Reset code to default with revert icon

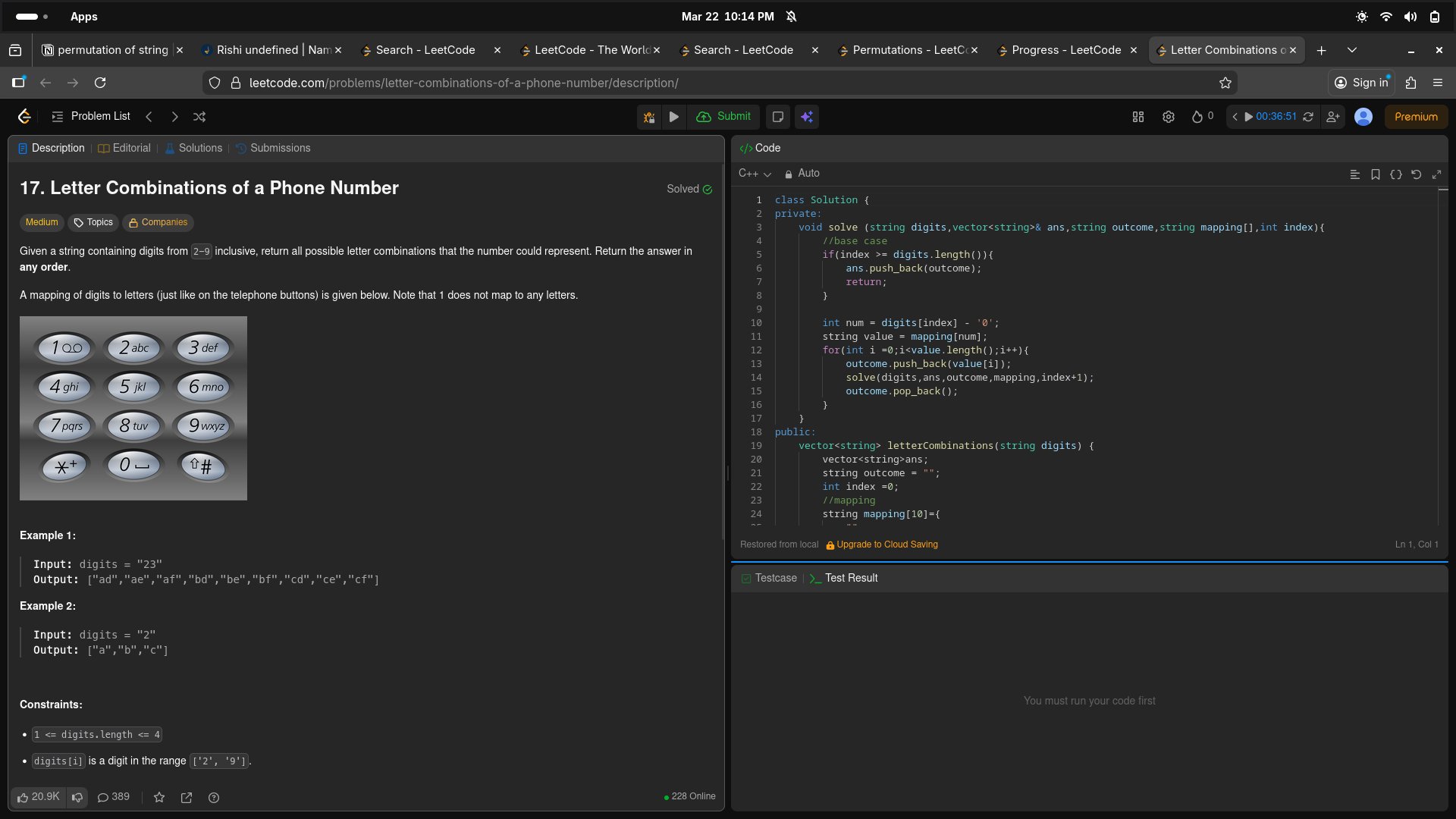point(1416,174)
